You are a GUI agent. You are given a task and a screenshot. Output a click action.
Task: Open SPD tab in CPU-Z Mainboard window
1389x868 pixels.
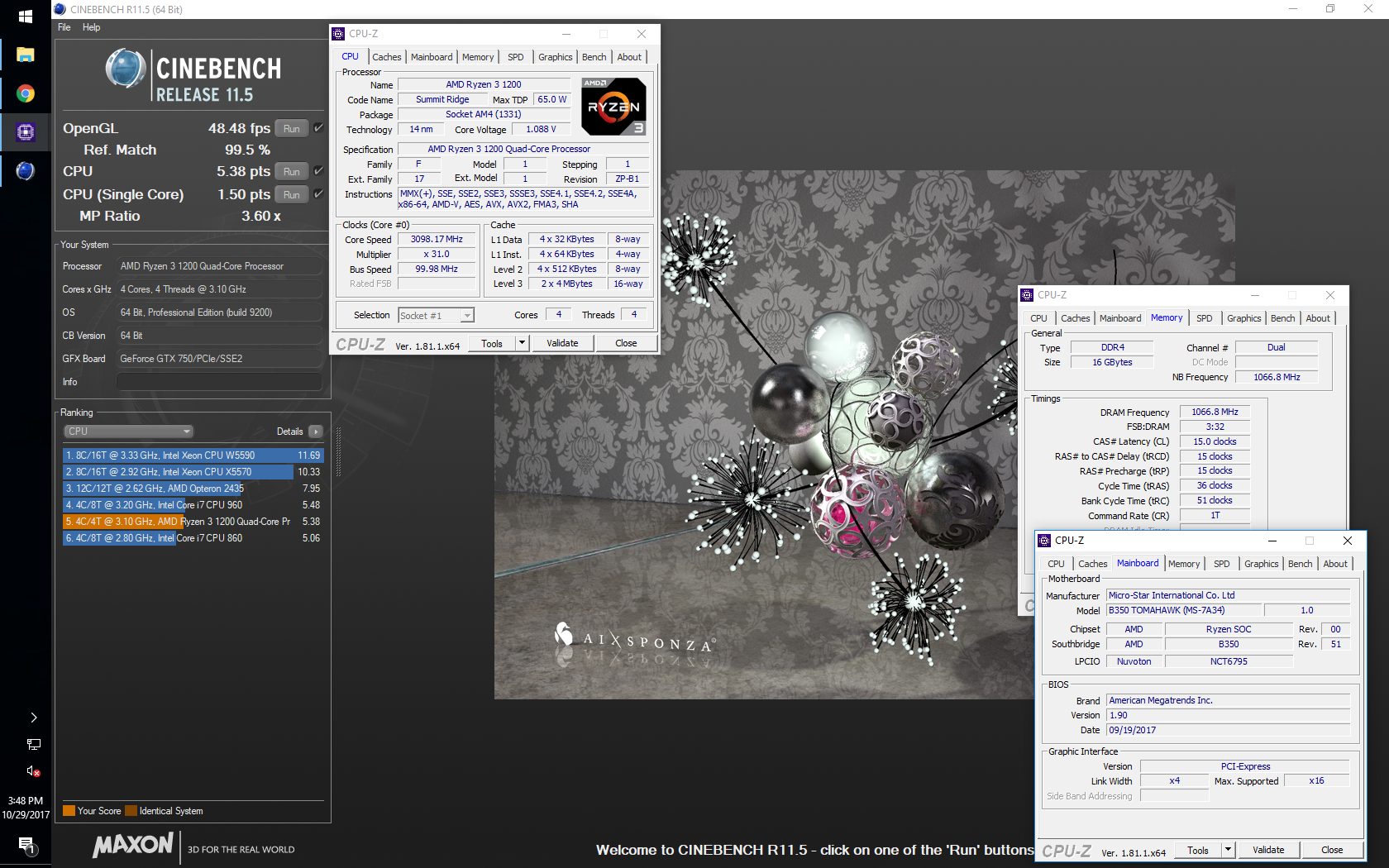pyautogui.click(x=1221, y=564)
